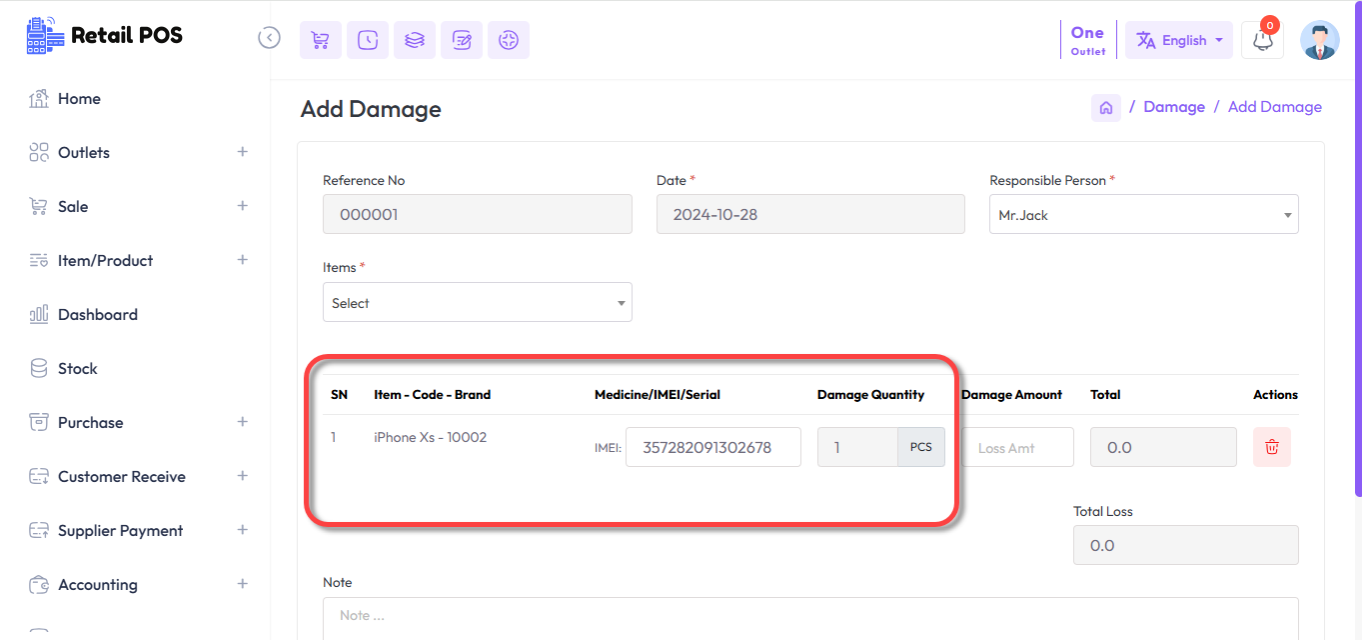Viewport: 1363px width, 640px height.
Task: Expand the Outlets sidebar menu
Action: point(242,152)
